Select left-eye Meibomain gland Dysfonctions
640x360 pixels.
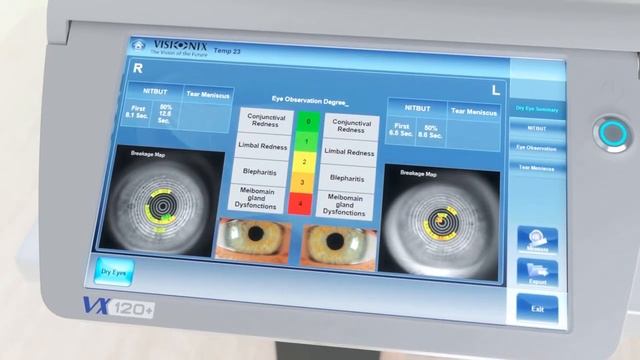pyautogui.click(x=345, y=205)
